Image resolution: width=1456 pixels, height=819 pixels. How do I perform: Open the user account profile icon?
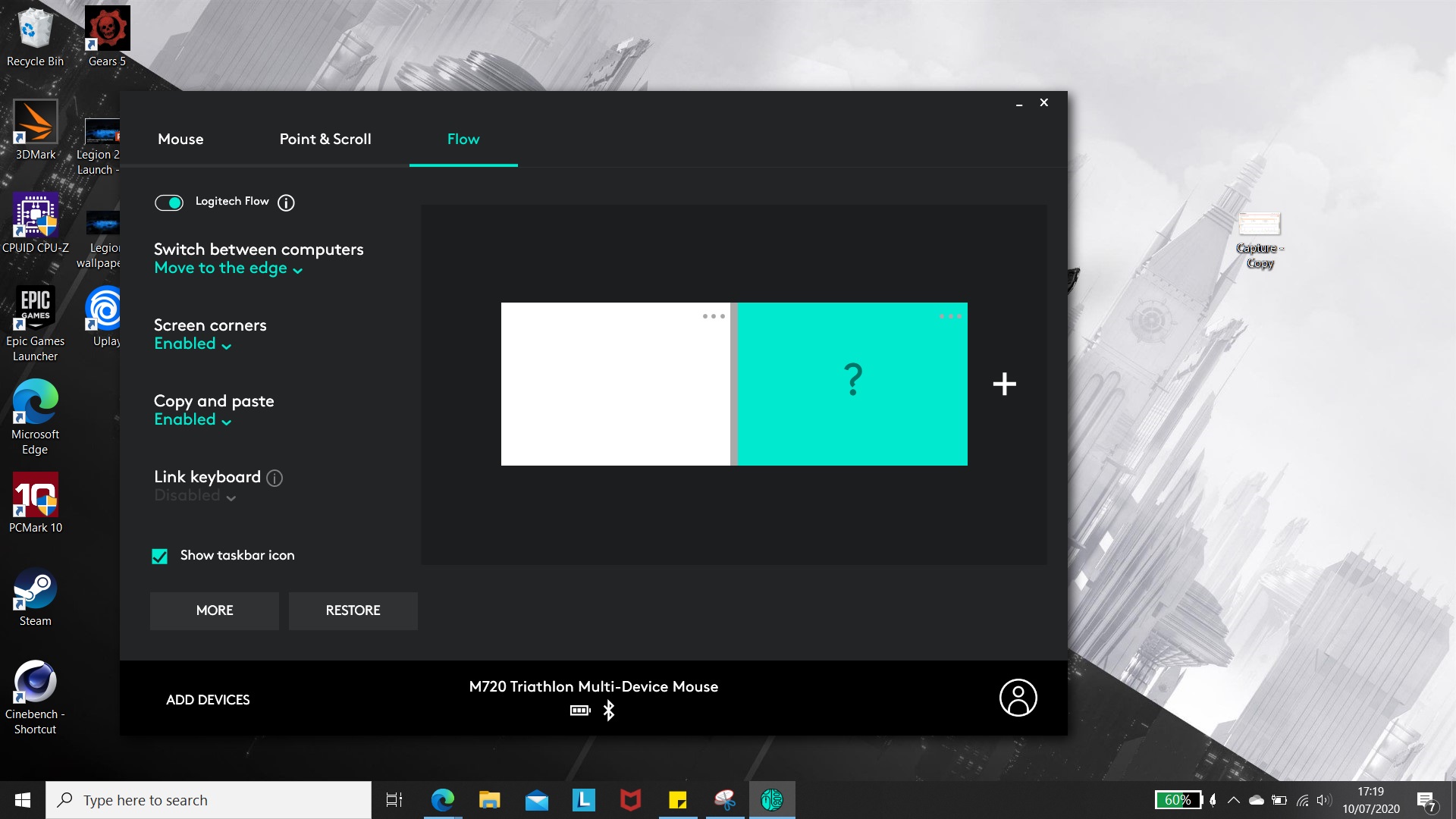point(1018,698)
